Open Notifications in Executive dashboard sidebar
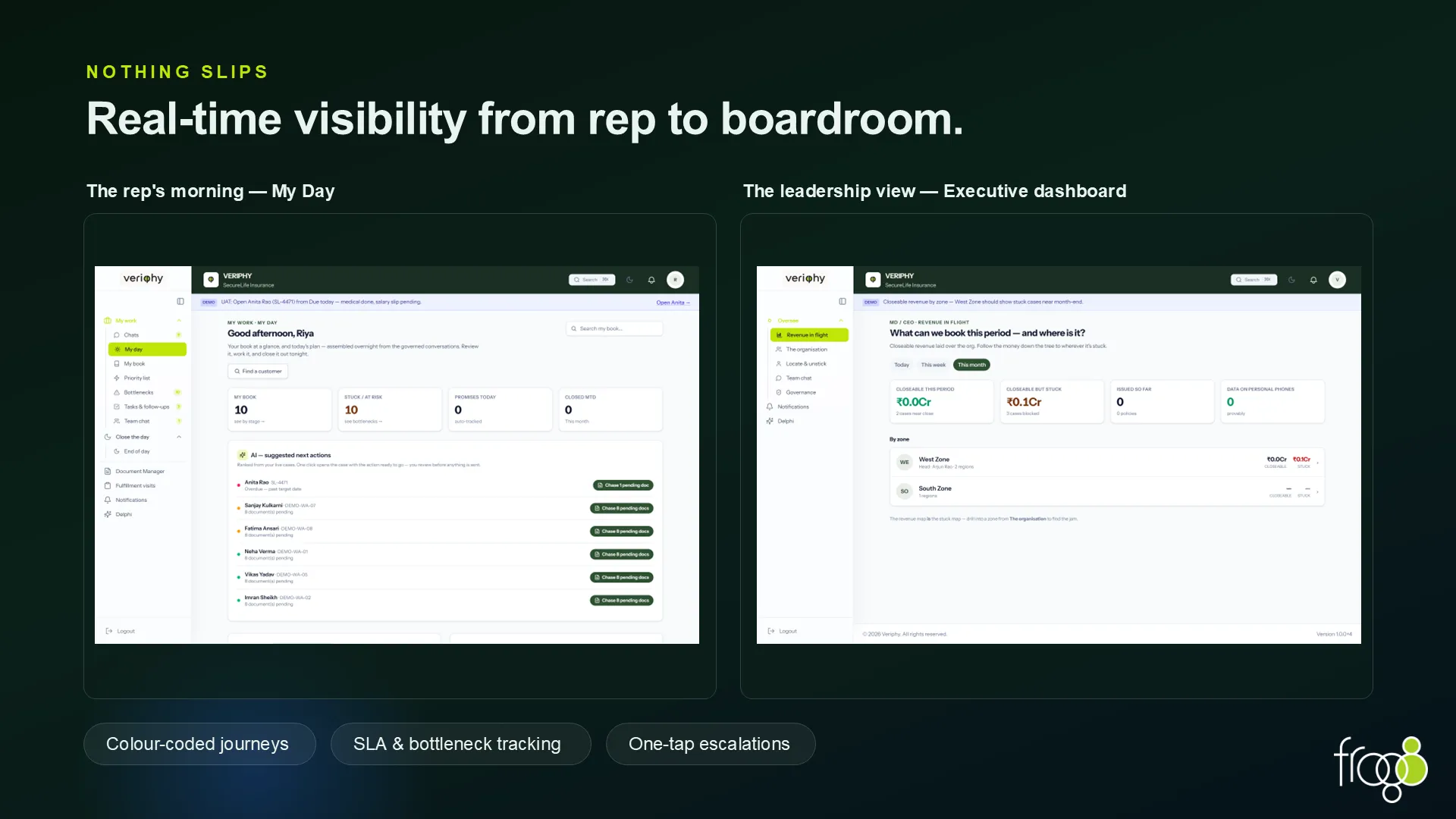 click(805, 406)
